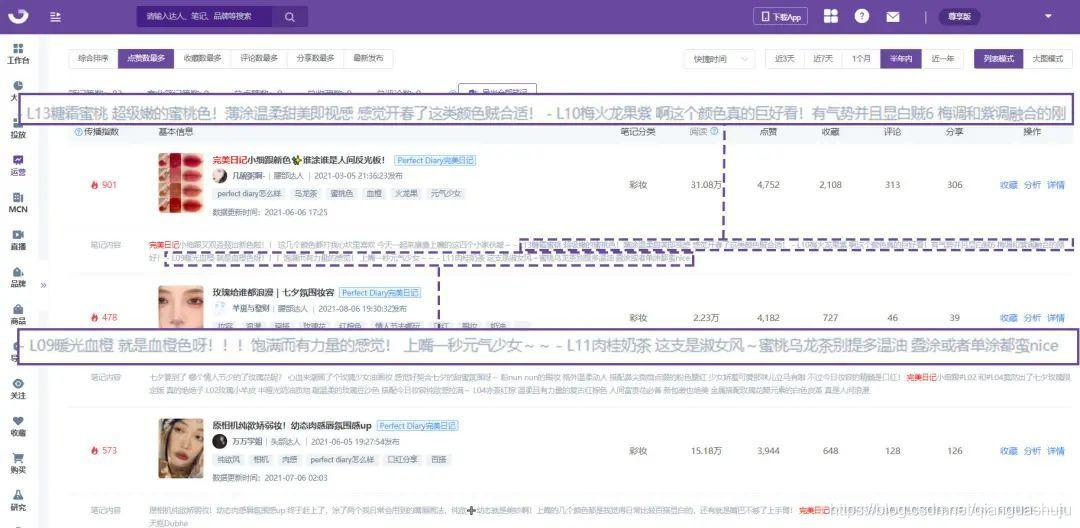The width and height of the screenshot is (1080, 528).
Task: Switch to 大图模式 large image view
Action: pos(1048,59)
